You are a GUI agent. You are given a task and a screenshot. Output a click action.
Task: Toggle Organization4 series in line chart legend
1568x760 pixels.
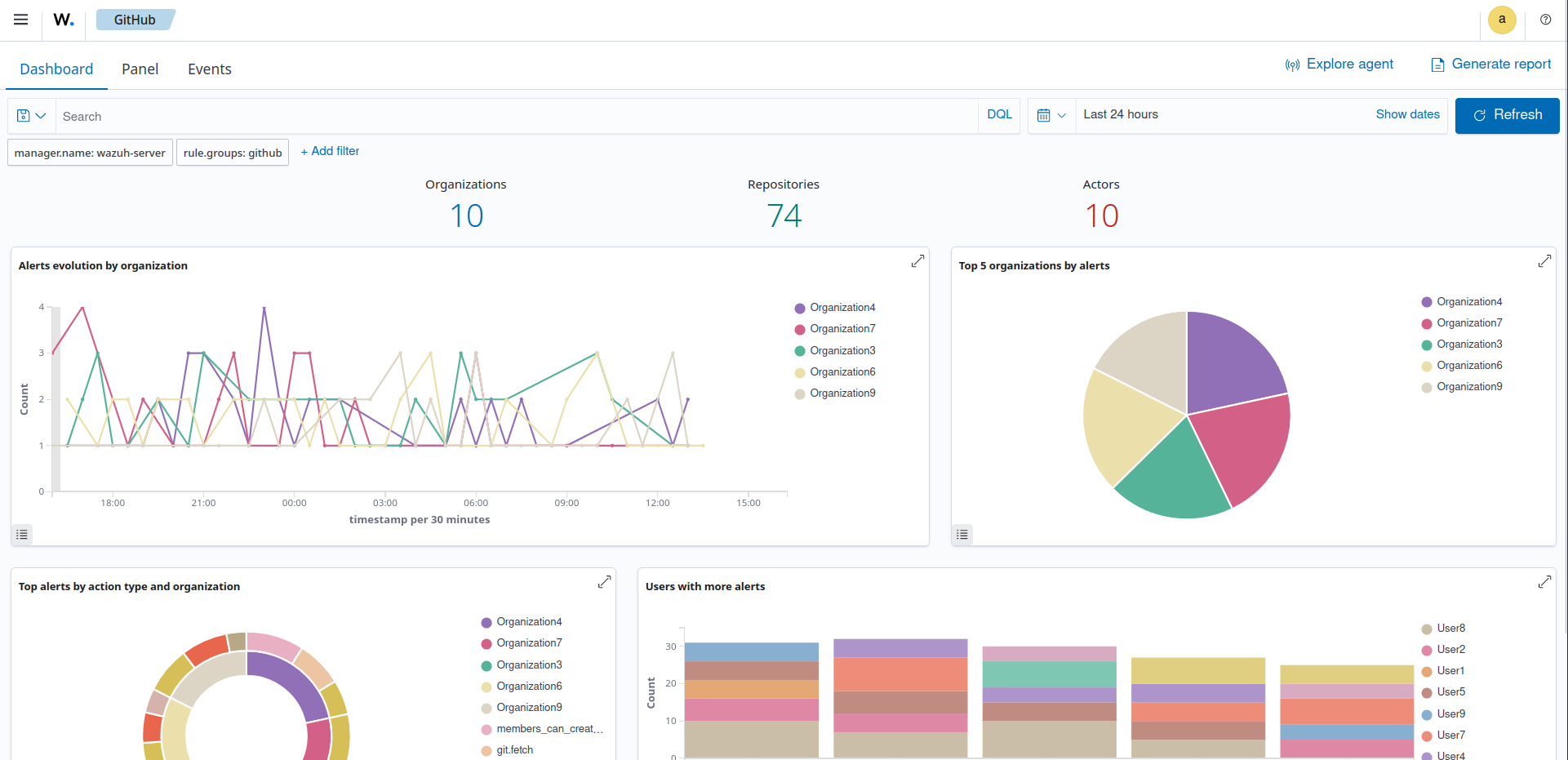(x=842, y=308)
